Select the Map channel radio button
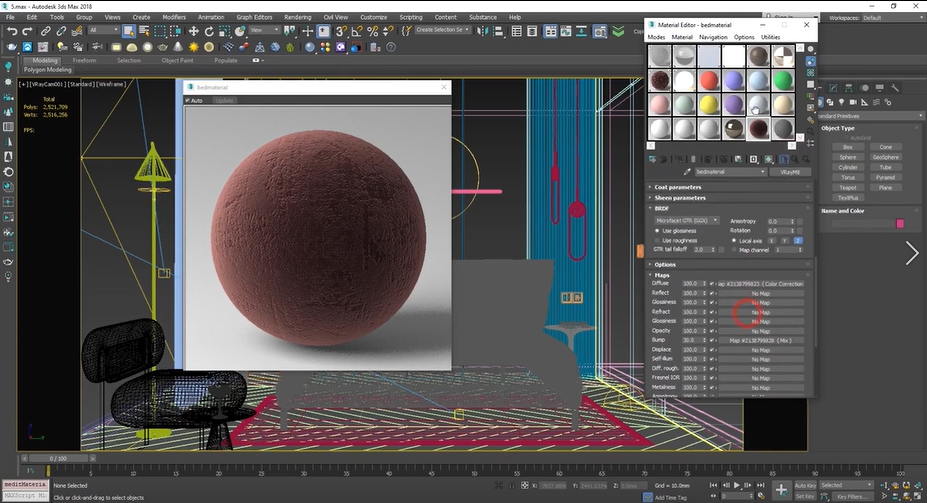The width and height of the screenshot is (927, 503). [x=734, y=250]
